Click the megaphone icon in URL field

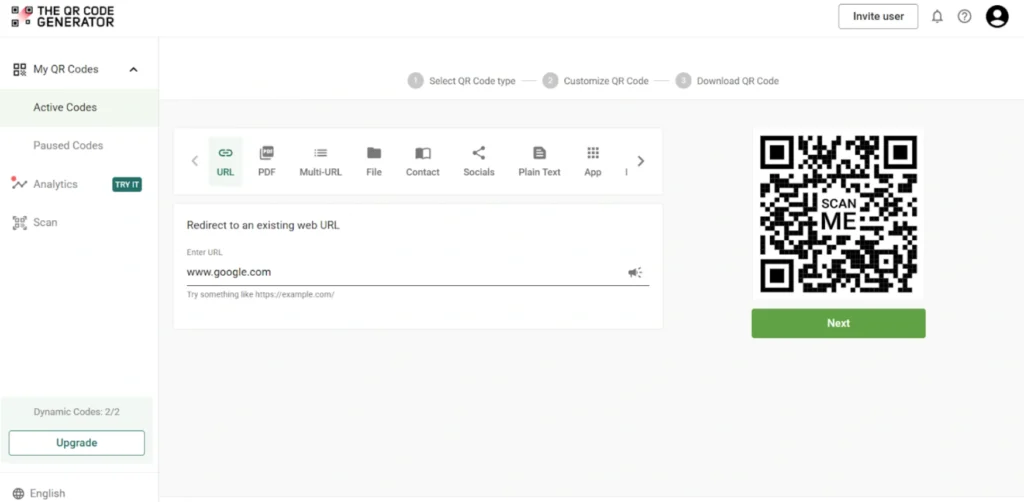point(635,272)
